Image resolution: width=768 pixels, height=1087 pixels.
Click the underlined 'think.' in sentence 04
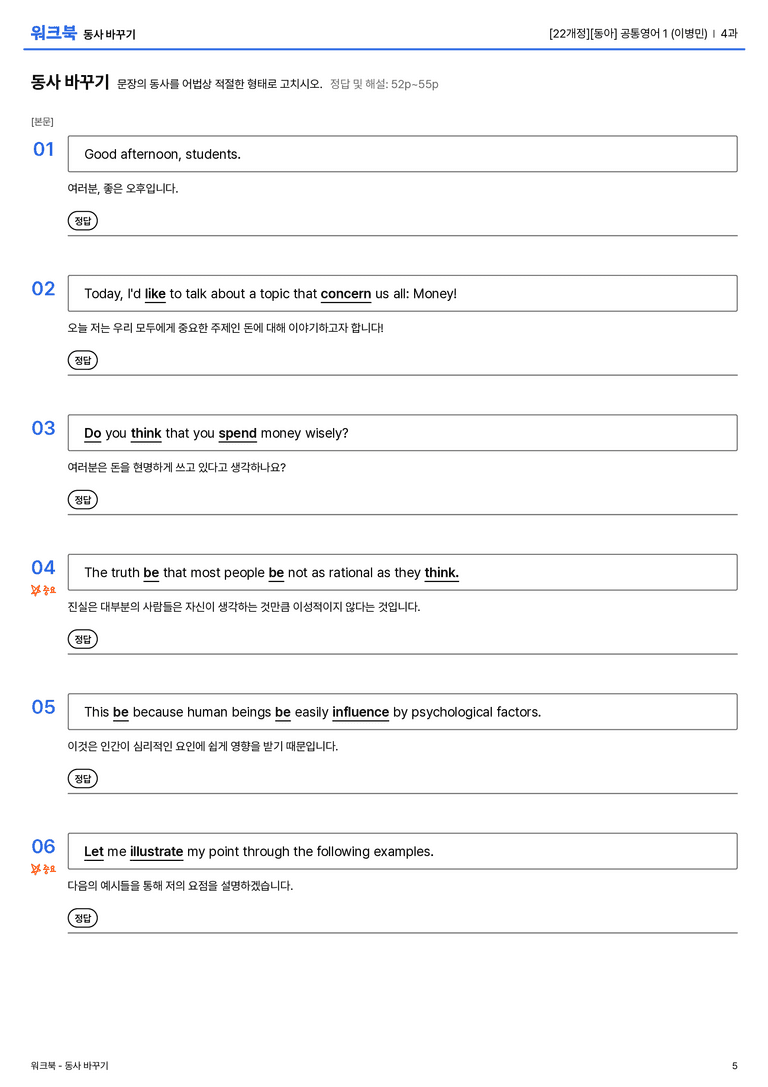(442, 573)
